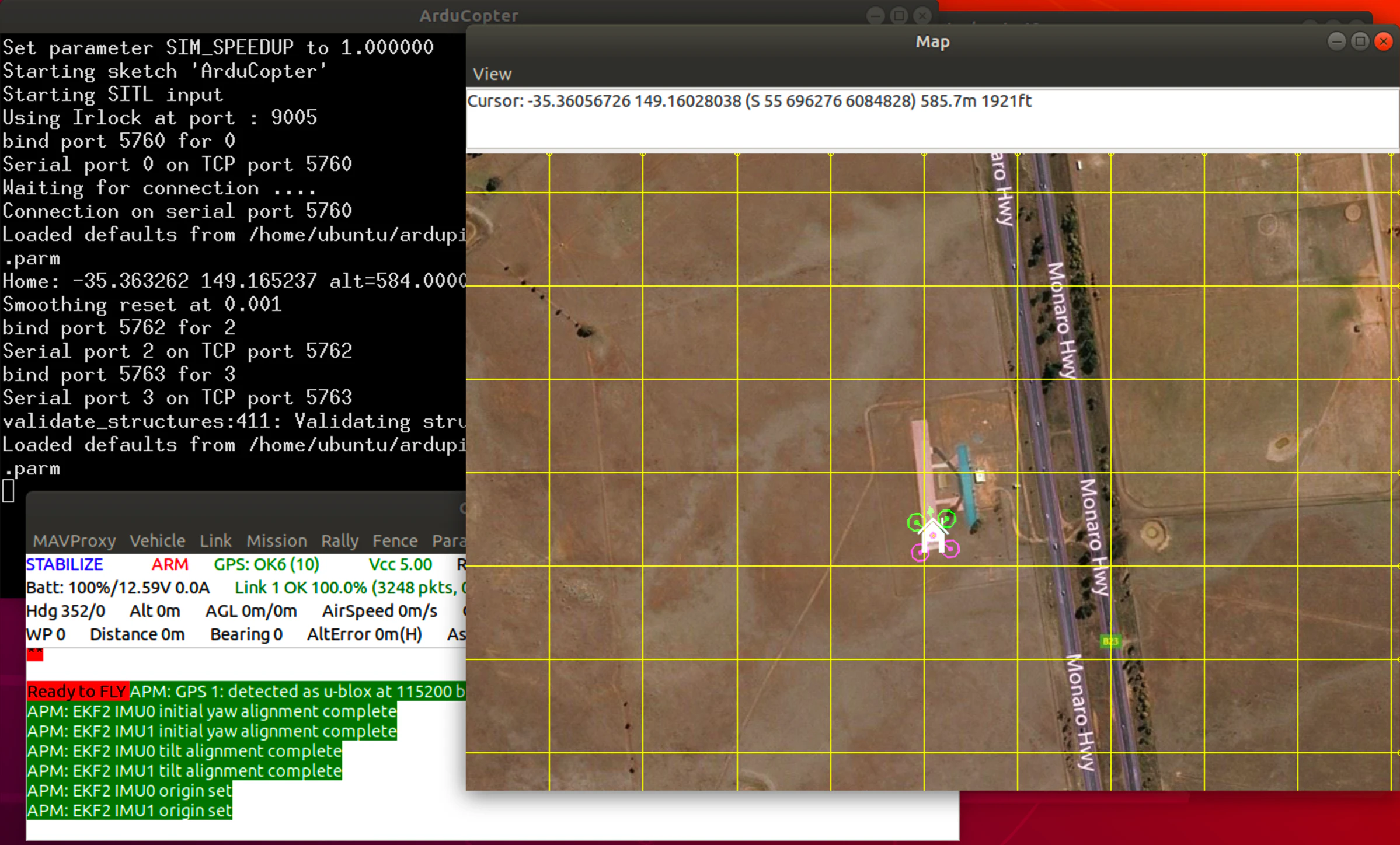Click the GPS: OK6 (10) status

point(266,564)
